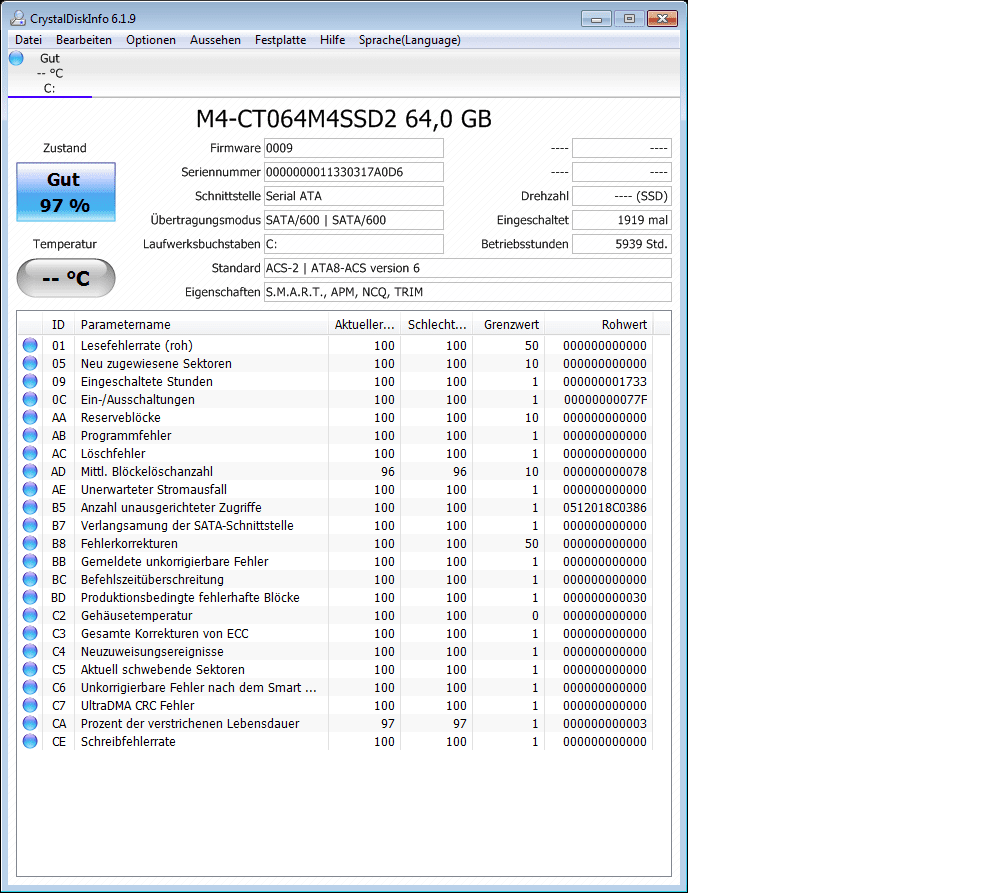Click the Übertragungsmodus field SATA/600

(354, 220)
